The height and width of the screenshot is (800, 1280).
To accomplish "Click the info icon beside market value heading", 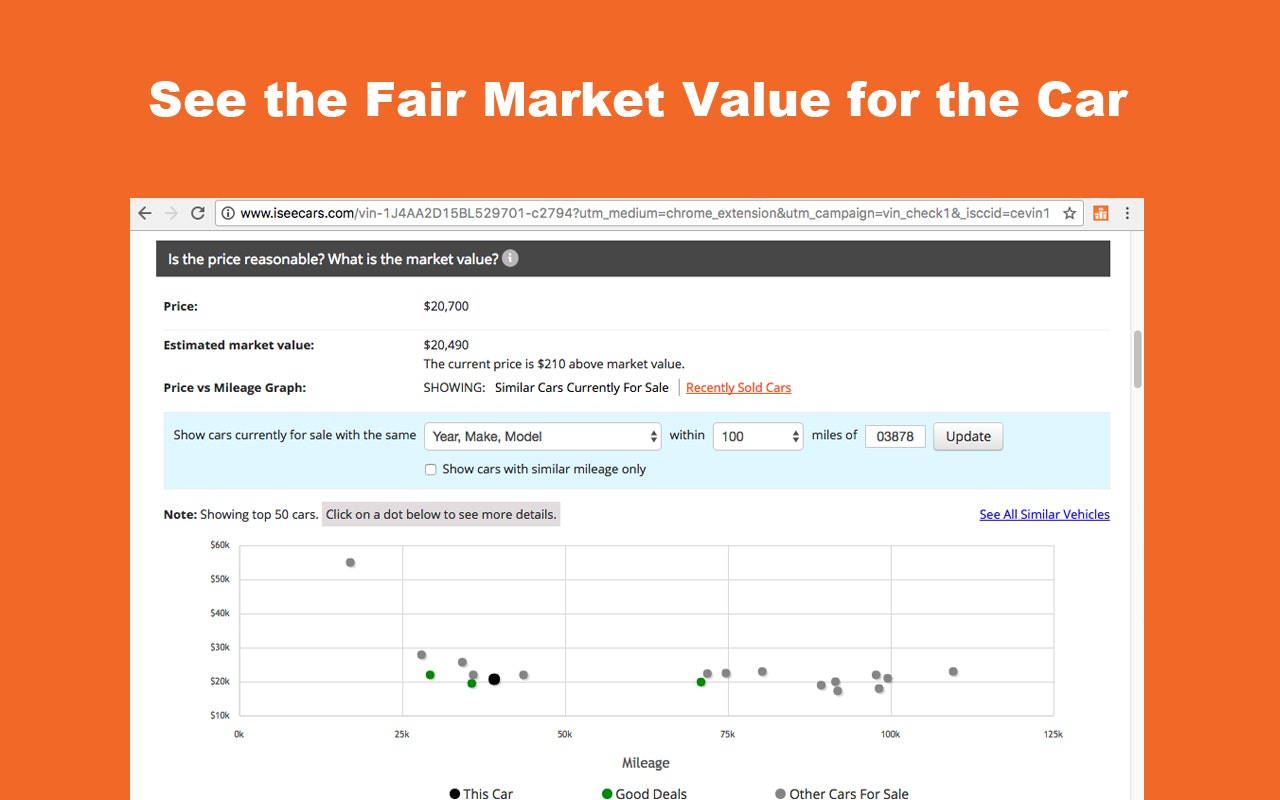I will click(510, 258).
